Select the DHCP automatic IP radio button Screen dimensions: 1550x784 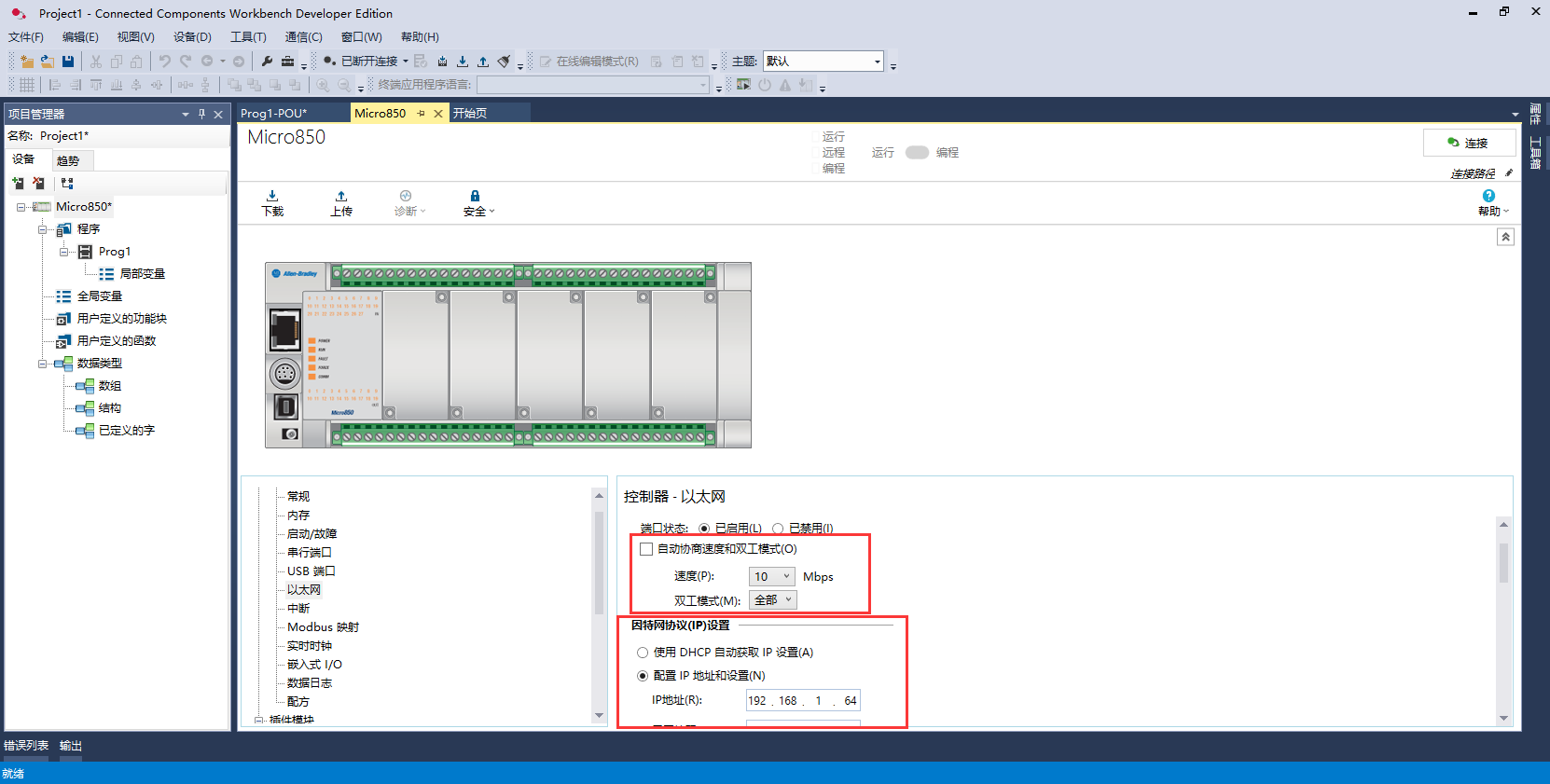click(643, 653)
